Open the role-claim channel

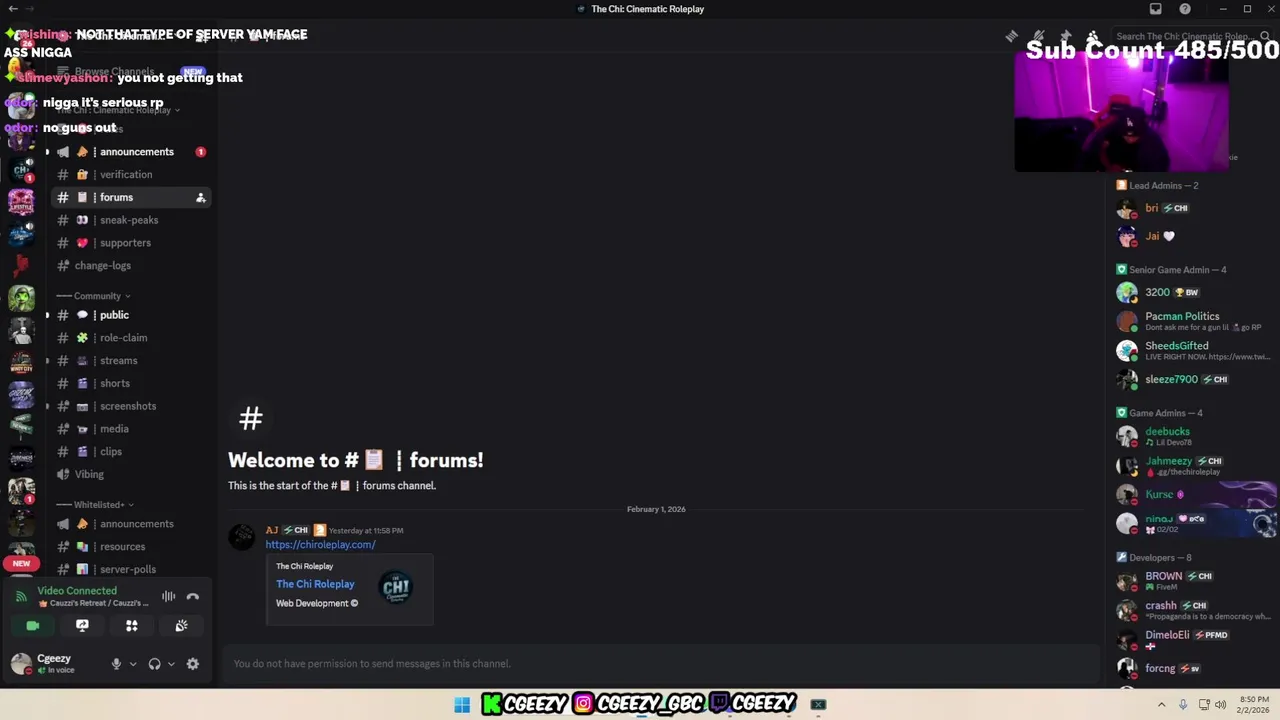tap(130, 338)
